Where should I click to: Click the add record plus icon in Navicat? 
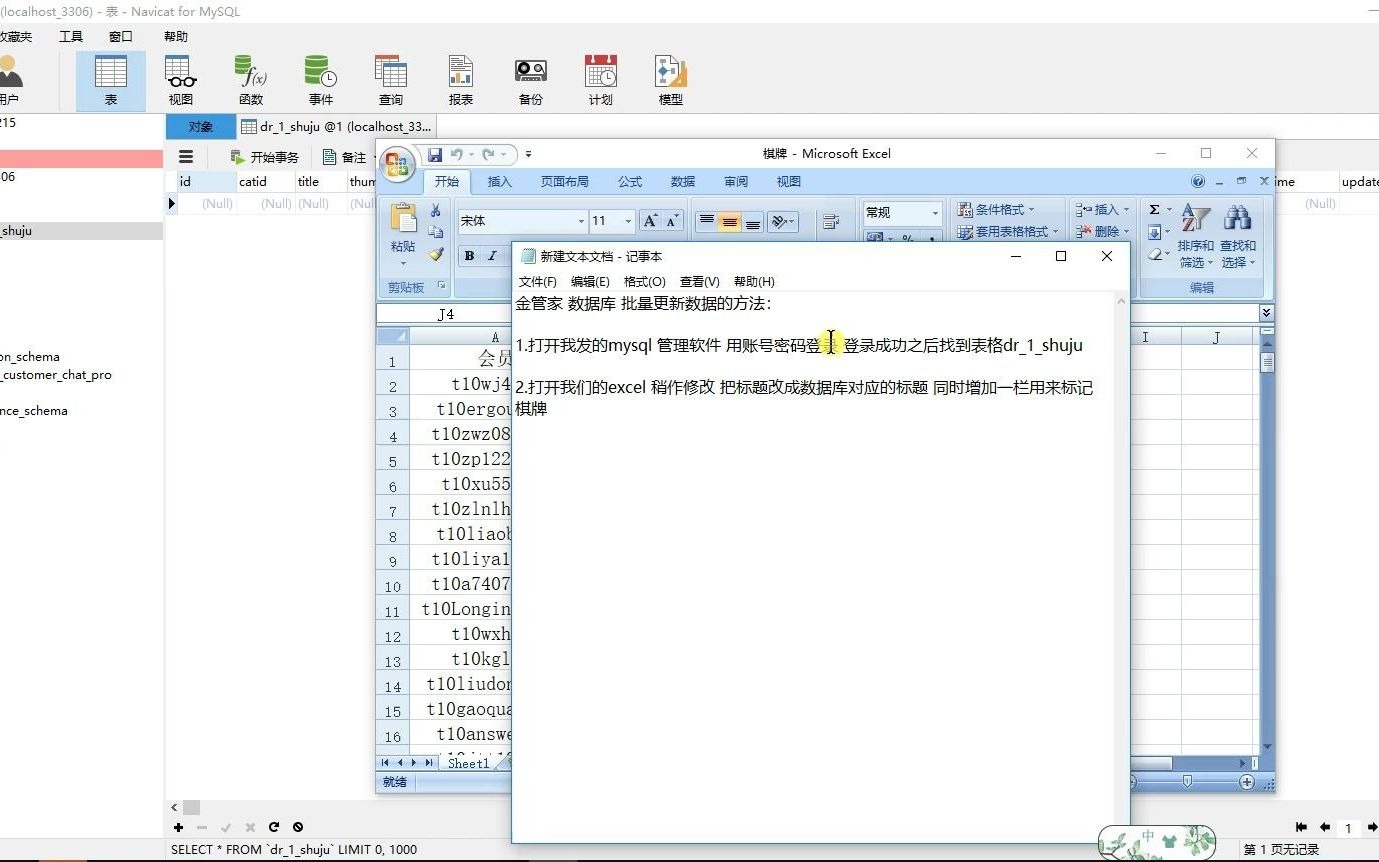(x=178, y=827)
